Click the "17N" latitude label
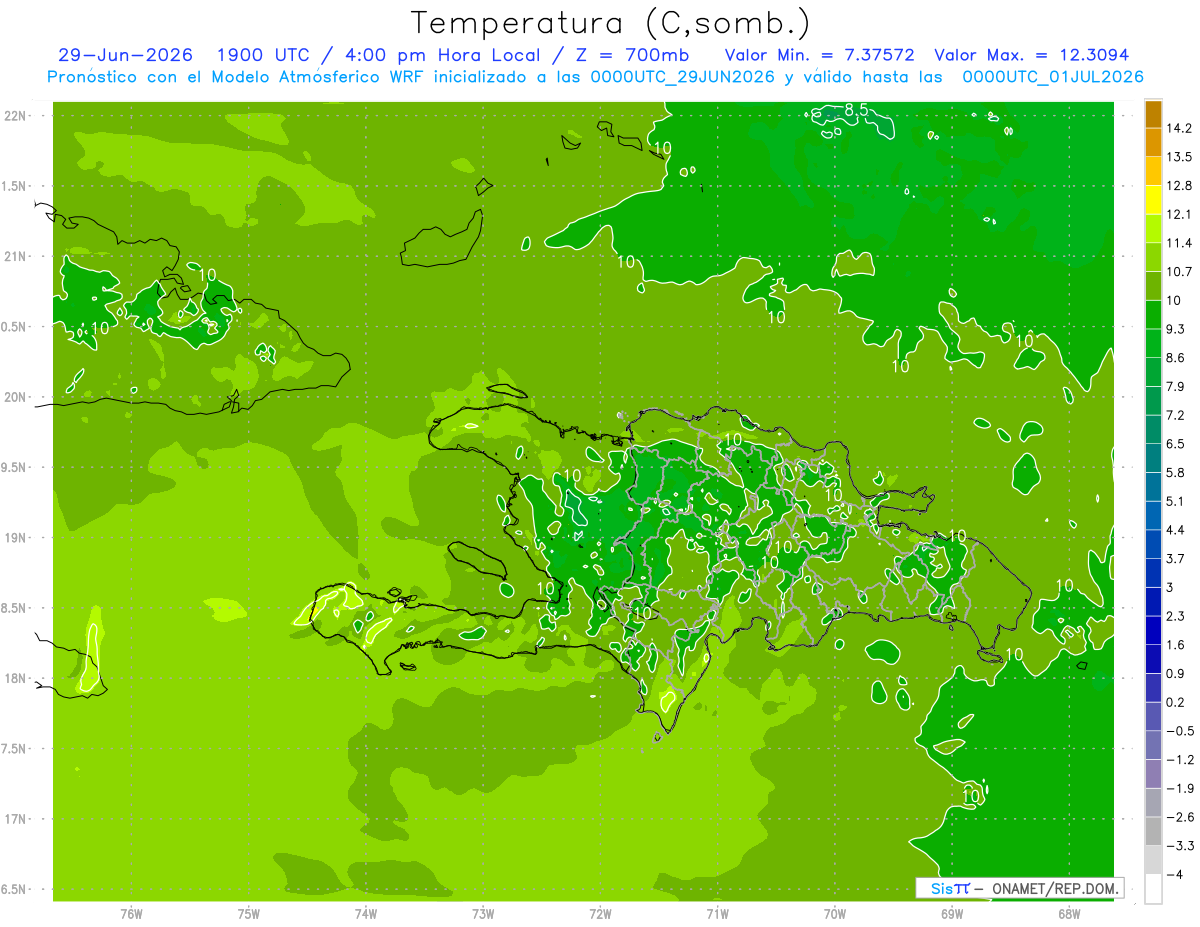Screen dimensions: 1200x927 point(17,819)
